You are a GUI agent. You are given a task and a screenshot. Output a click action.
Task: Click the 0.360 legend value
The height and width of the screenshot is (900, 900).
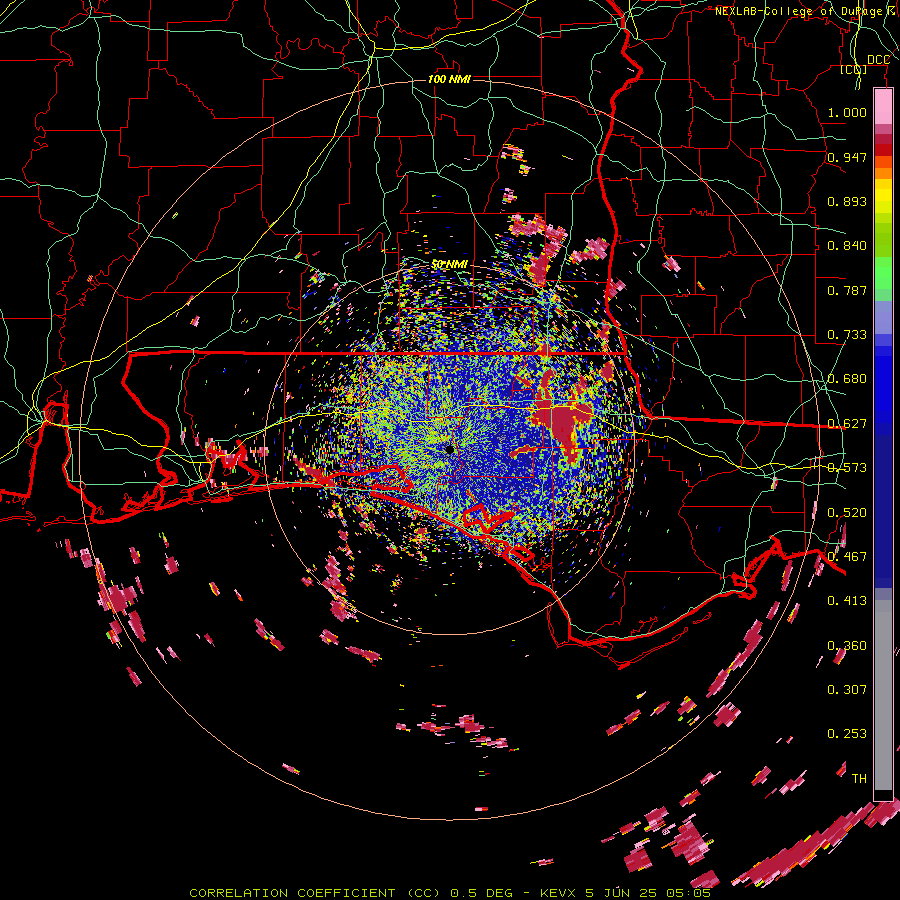coord(847,646)
